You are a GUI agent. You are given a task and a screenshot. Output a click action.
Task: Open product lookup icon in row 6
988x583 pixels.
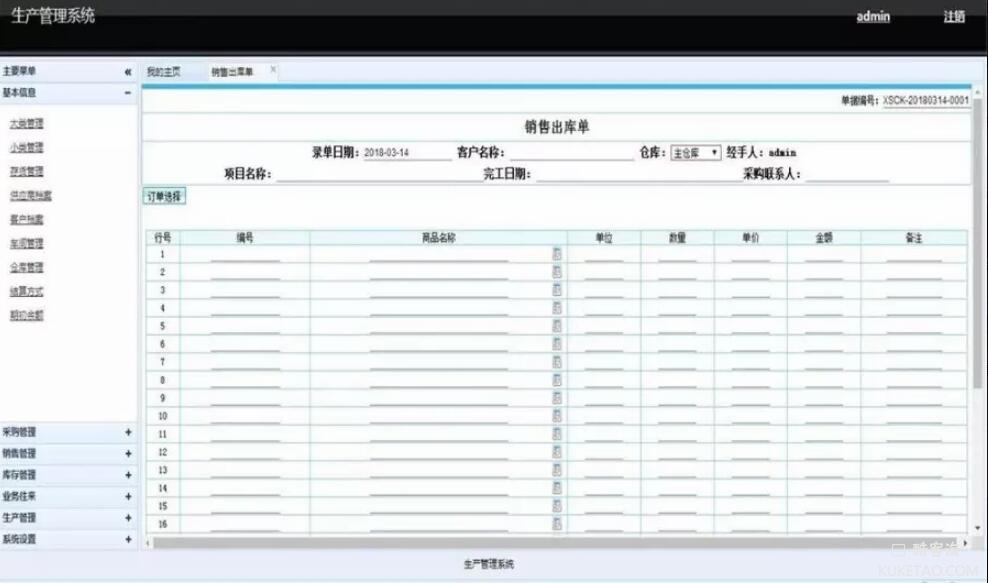coord(557,344)
